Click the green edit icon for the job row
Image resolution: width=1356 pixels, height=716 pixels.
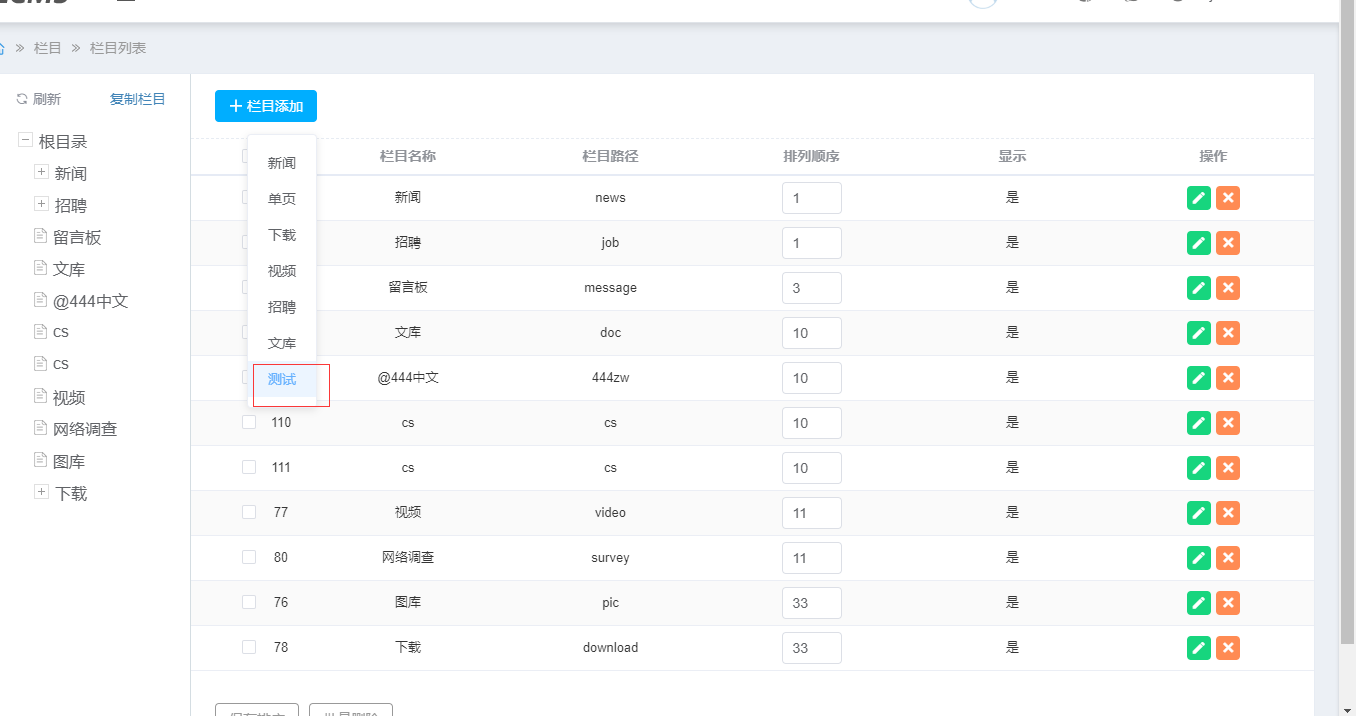1199,243
